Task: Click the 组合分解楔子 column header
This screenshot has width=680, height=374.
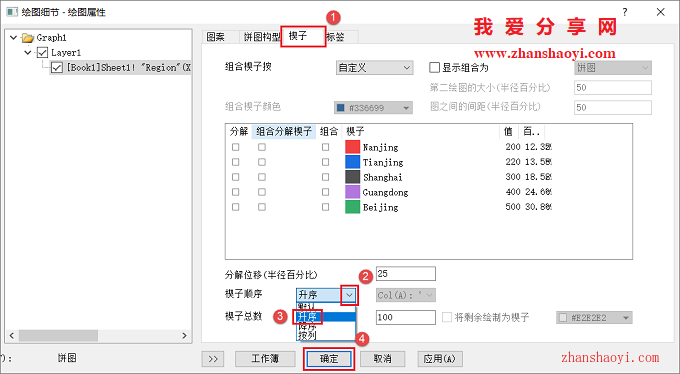Action: coord(284,131)
